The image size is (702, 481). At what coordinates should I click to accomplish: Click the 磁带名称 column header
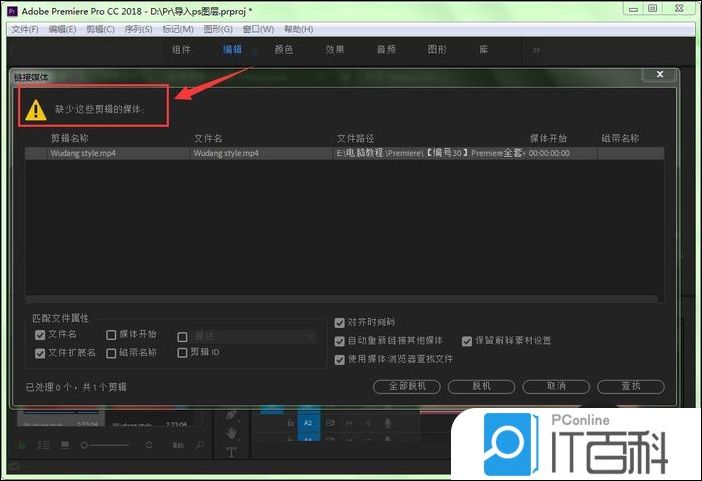[x=621, y=138]
